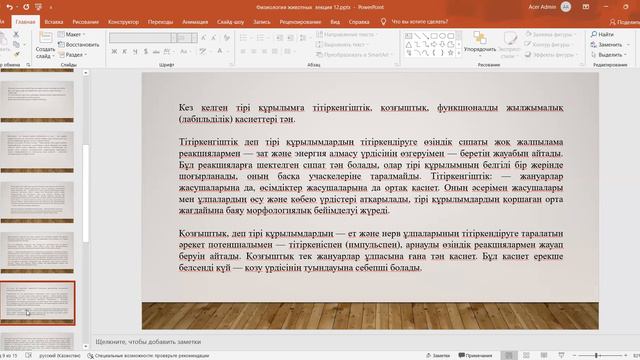This screenshot has width=640, height=360.
Task: Increase font size with larger A icon
Action: click(204, 38)
